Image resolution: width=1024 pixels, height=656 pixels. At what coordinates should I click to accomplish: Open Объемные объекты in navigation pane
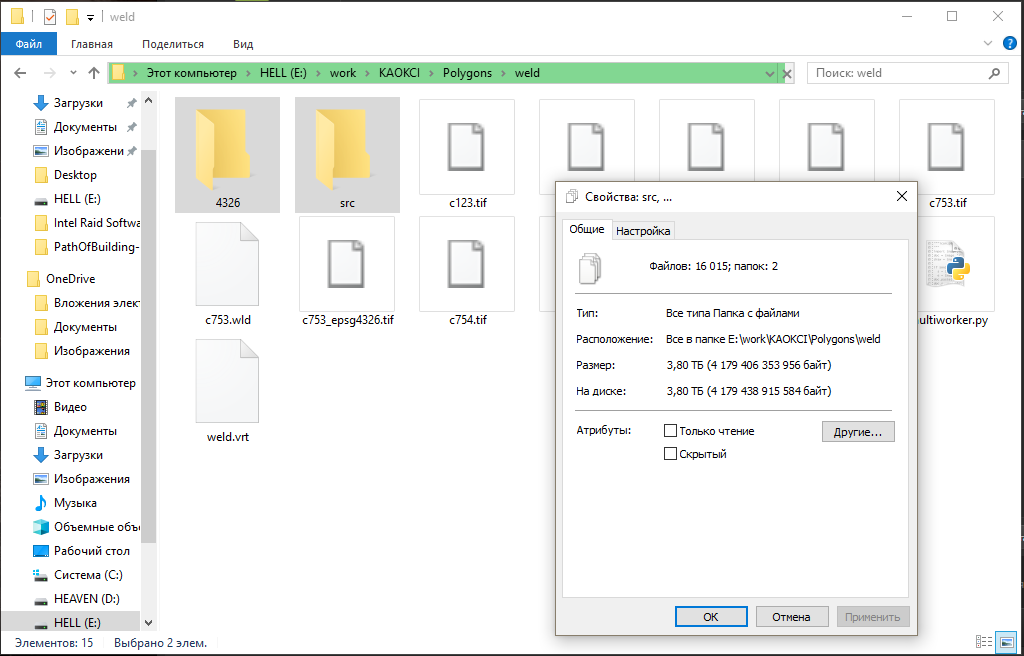tap(97, 527)
